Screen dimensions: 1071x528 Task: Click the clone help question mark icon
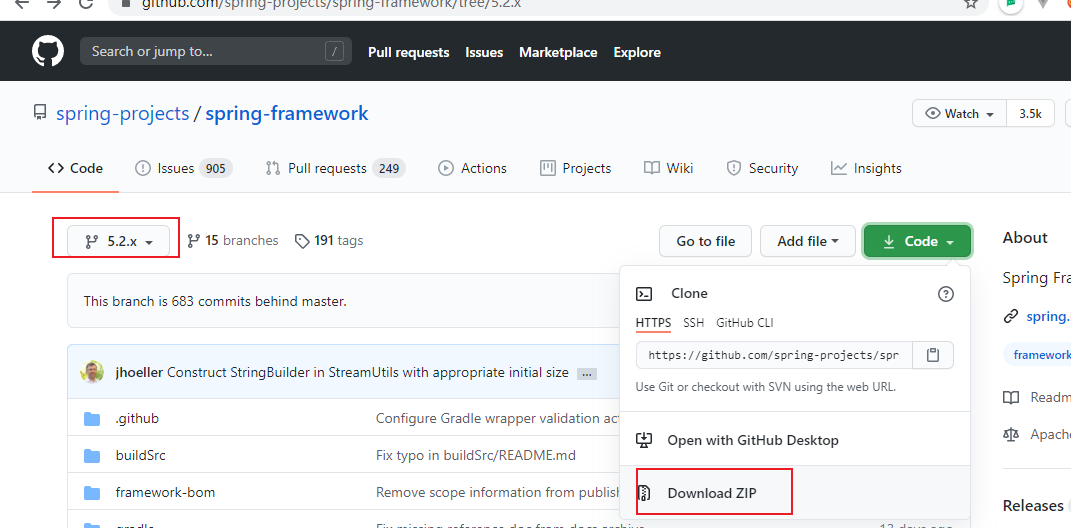click(945, 294)
